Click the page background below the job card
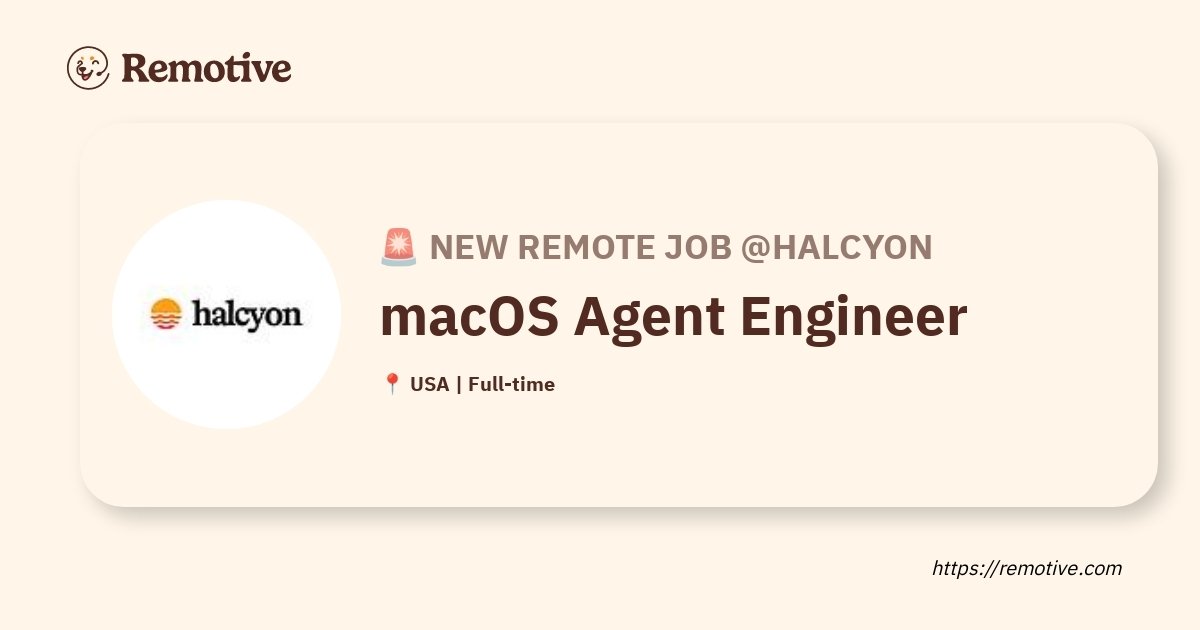The height and width of the screenshot is (630, 1200). pos(500,570)
